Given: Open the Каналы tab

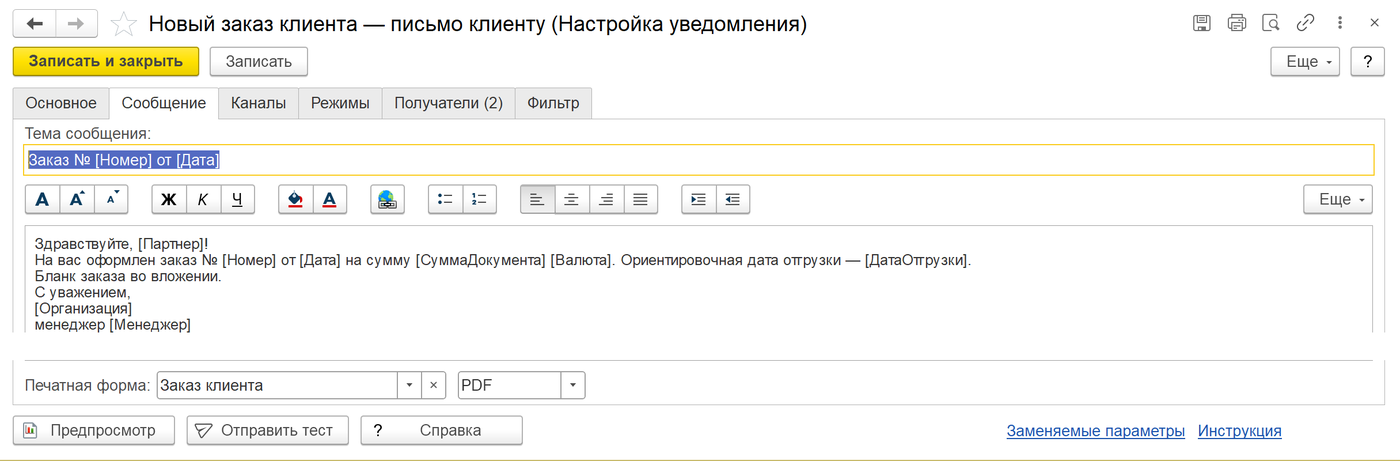Looking at the screenshot, I should pyautogui.click(x=258, y=103).
